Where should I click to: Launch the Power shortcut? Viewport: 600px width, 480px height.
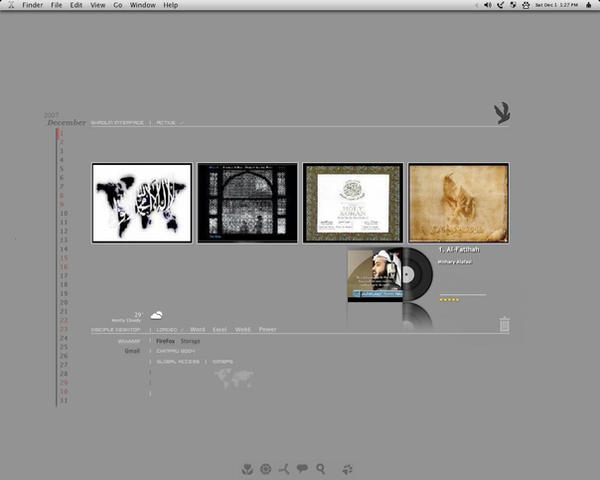pyautogui.click(x=267, y=329)
